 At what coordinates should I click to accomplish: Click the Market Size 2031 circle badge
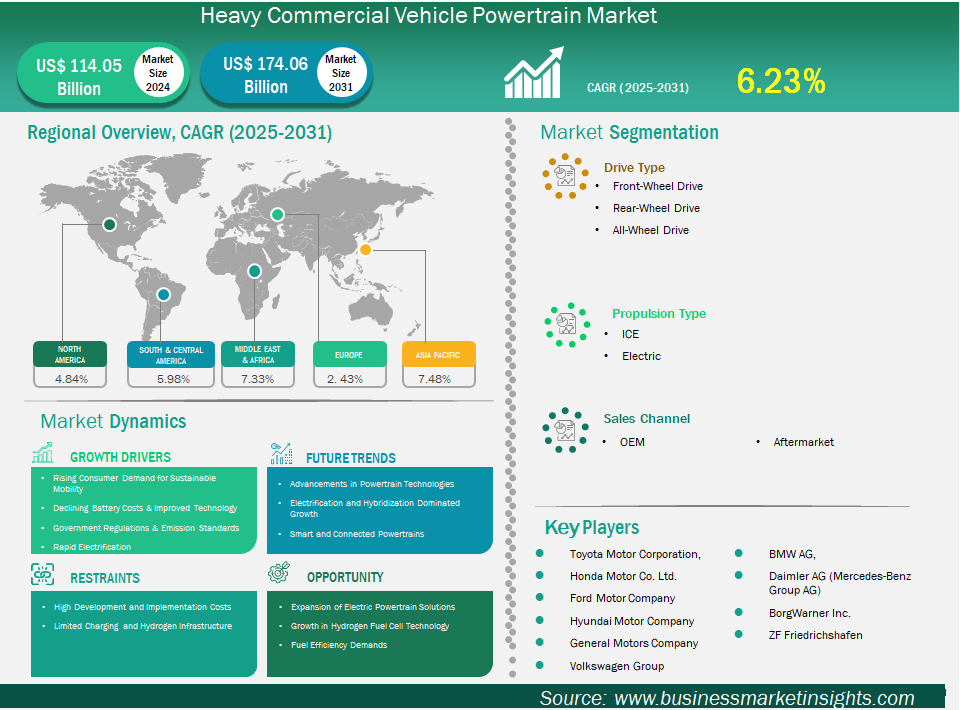point(341,73)
